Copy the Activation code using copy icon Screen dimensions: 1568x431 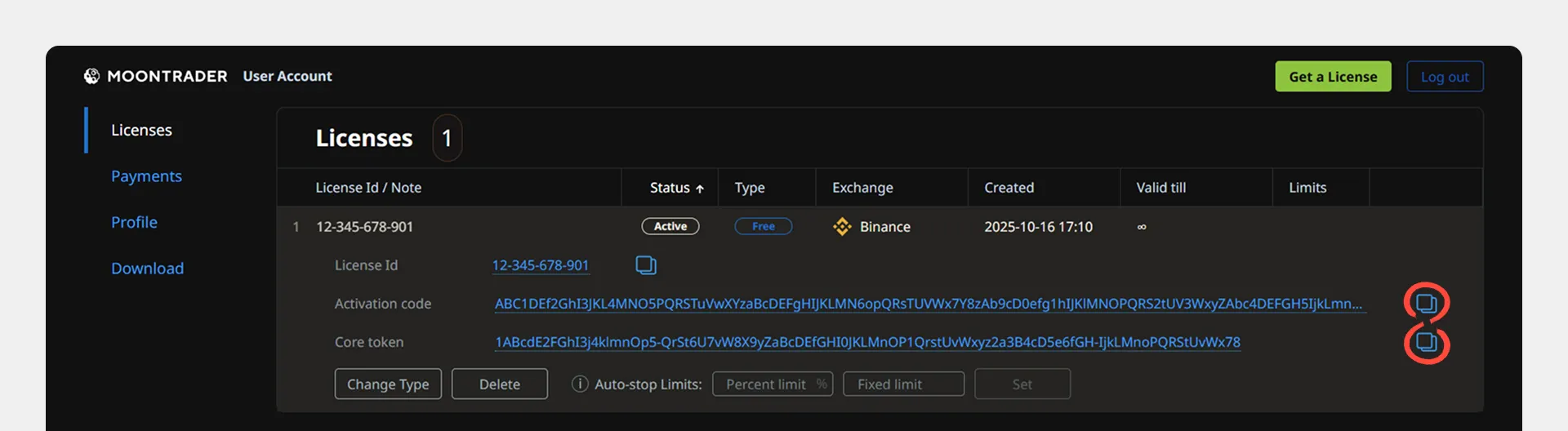click(1426, 304)
